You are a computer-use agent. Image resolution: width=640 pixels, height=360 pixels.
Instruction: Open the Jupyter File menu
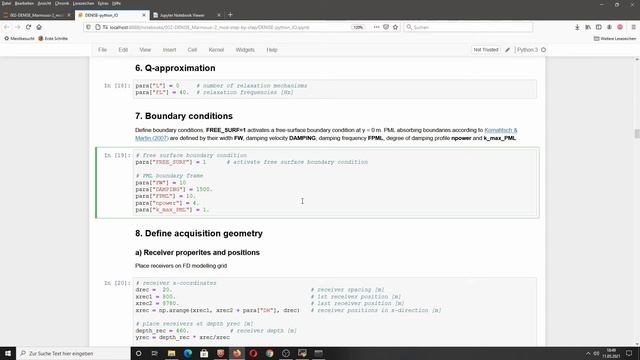point(102,50)
